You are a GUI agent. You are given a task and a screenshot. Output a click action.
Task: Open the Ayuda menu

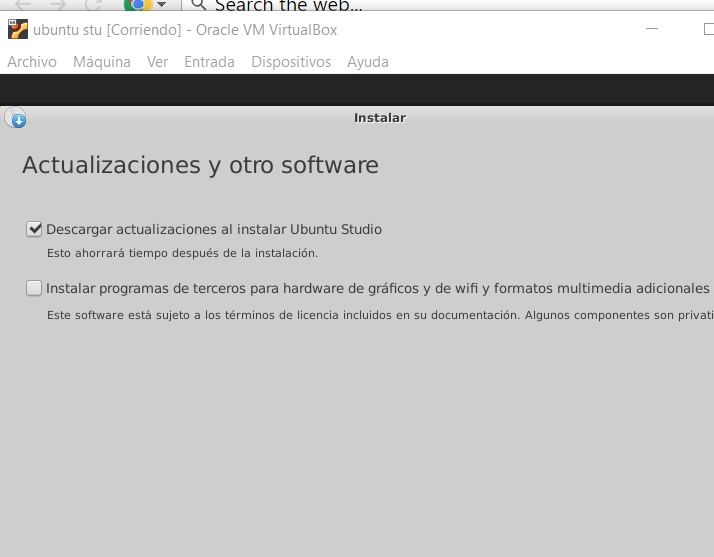click(368, 62)
